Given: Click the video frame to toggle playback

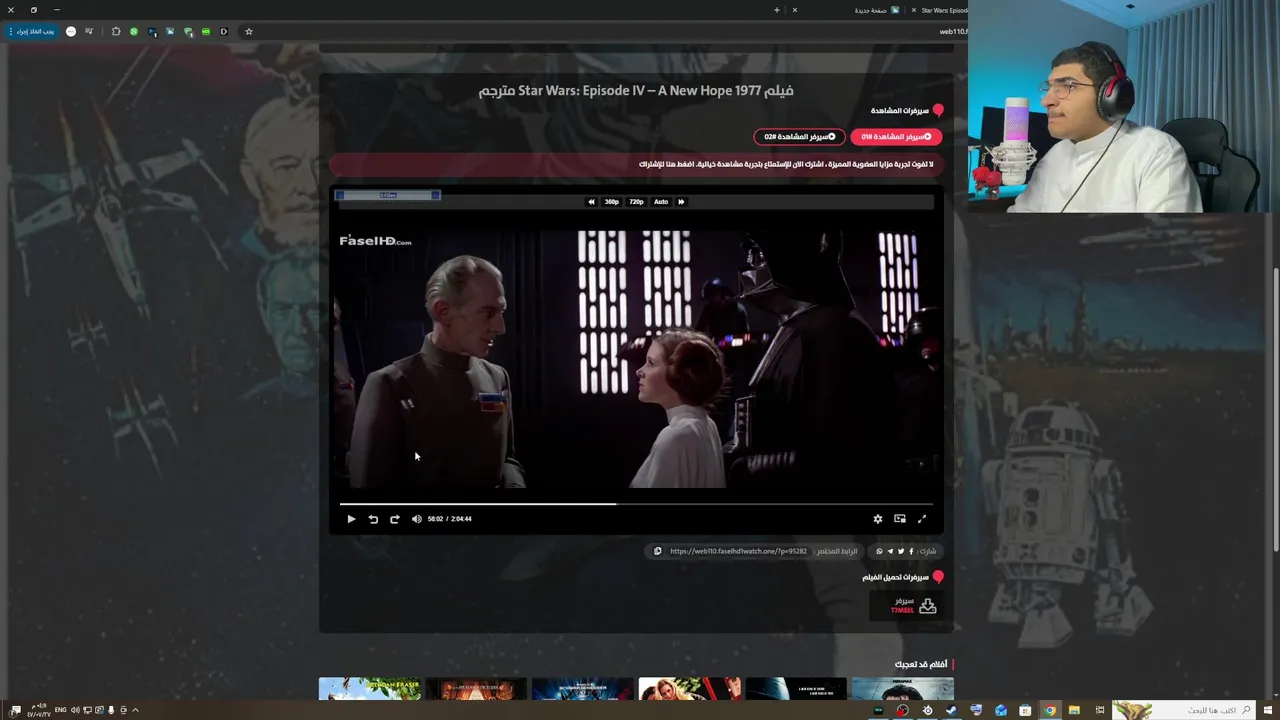Looking at the screenshot, I should pos(636,360).
